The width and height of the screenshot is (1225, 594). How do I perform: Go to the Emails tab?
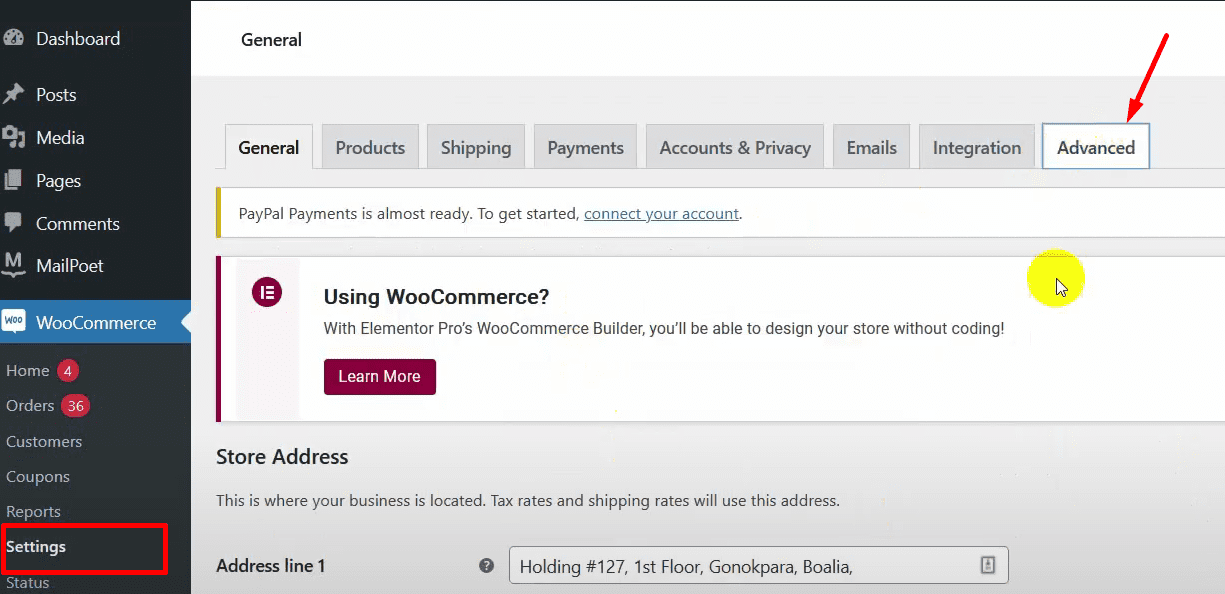(x=871, y=148)
